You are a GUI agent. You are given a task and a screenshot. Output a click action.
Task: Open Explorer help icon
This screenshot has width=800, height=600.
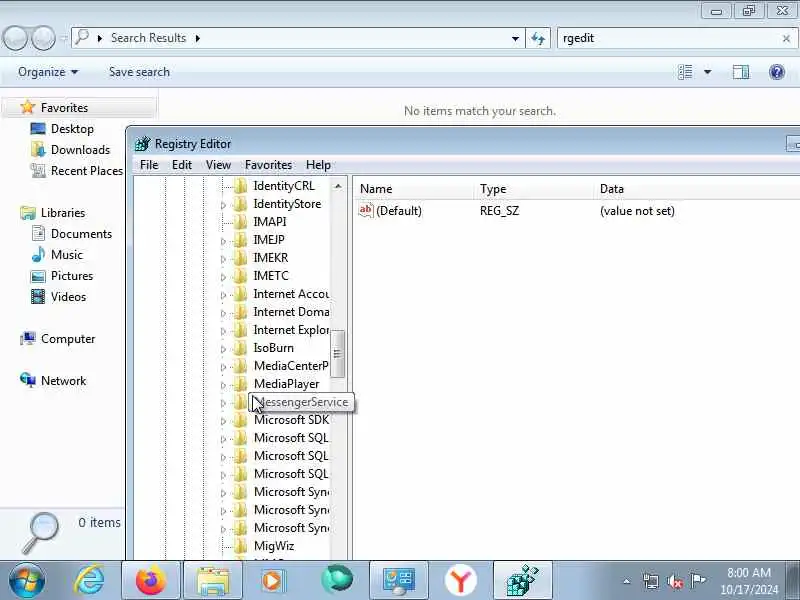click(777, 72)
